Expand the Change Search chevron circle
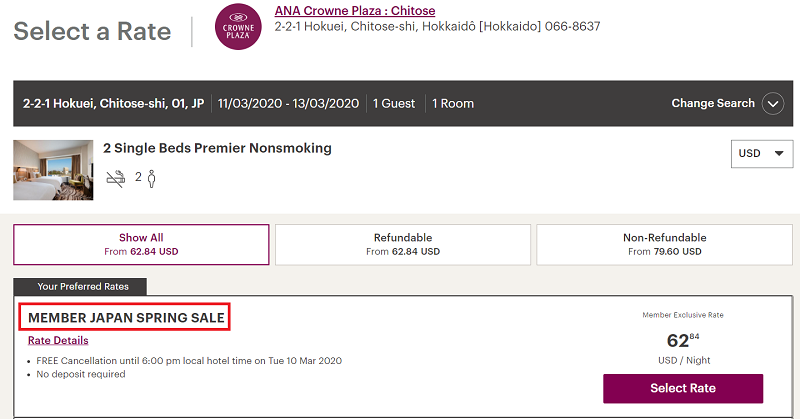 point(772,104)
